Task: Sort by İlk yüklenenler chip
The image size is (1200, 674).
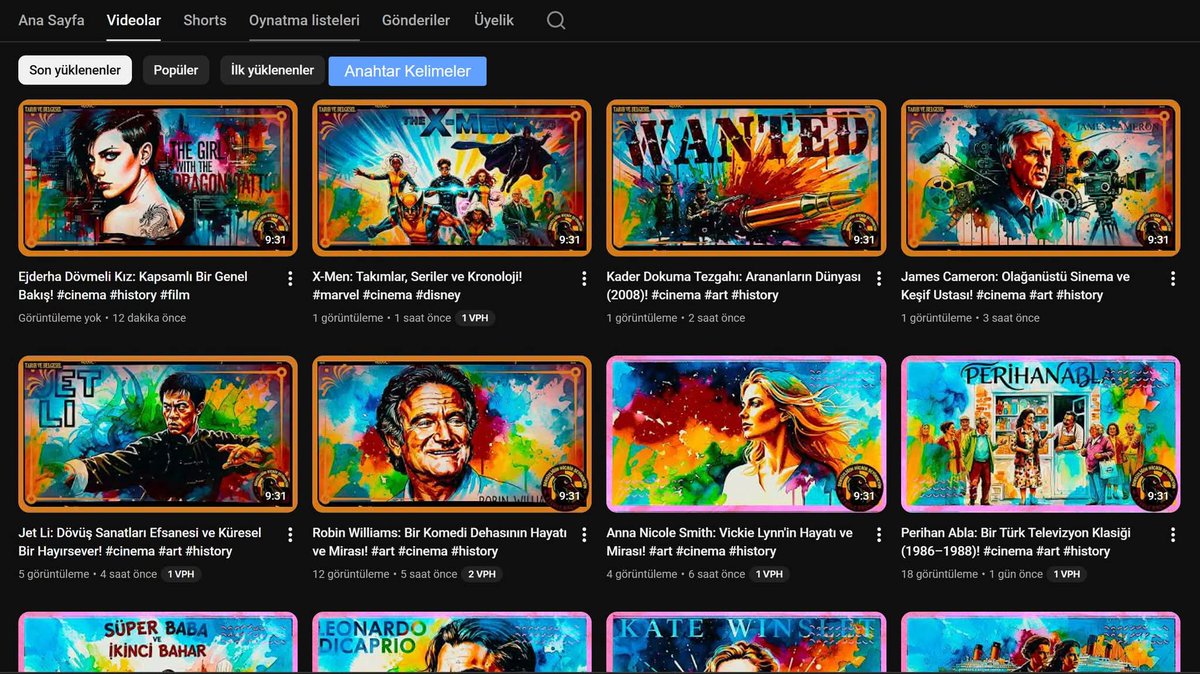Action: (272, 70)
